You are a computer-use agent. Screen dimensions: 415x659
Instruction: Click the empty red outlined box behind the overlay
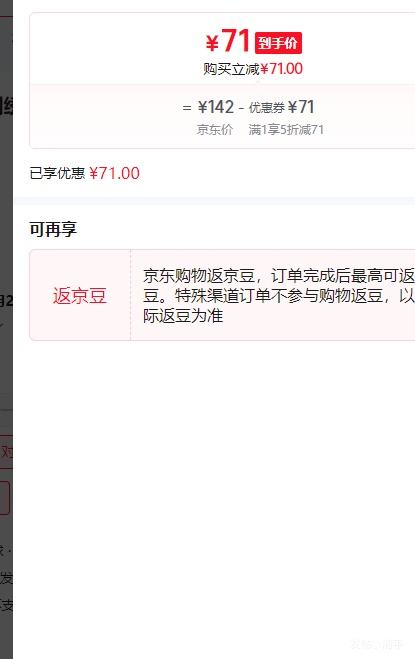[x=5, y=498]
